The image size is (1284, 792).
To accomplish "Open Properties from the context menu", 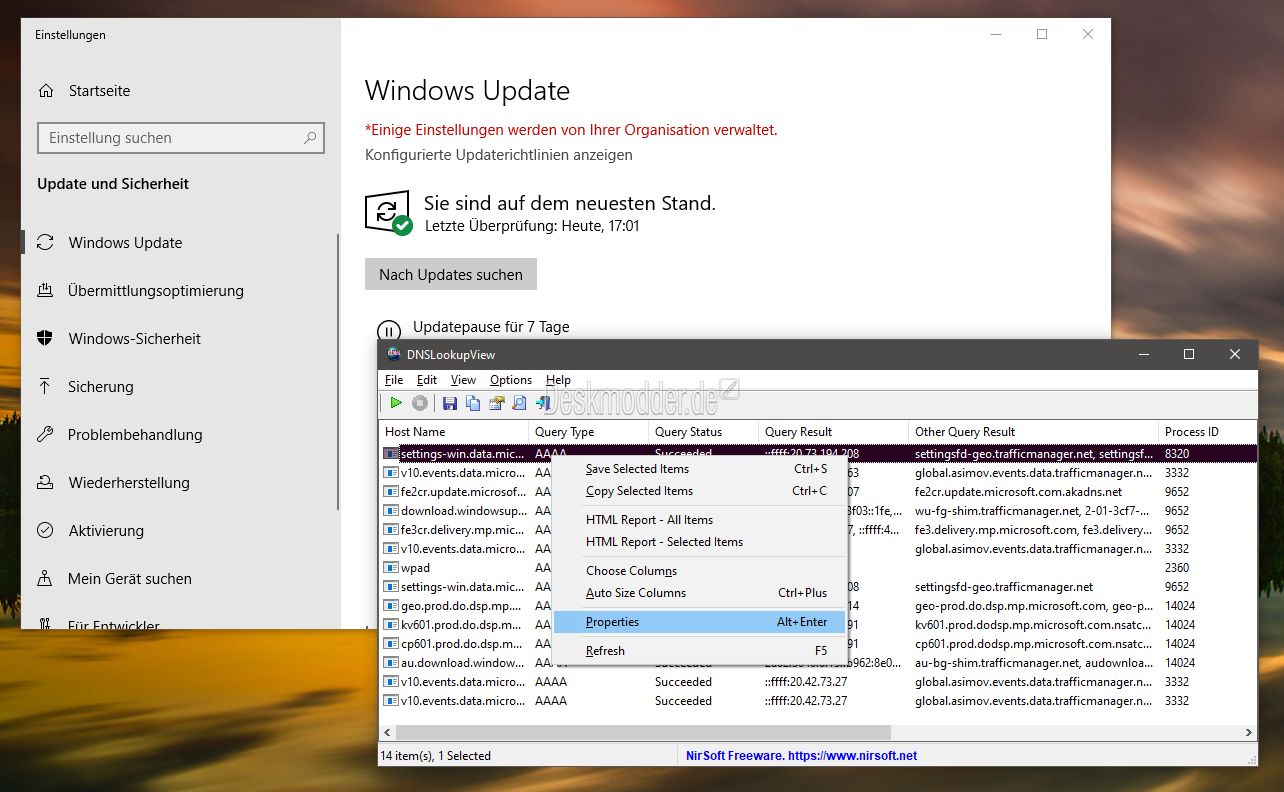I will [x=700, y=622].
